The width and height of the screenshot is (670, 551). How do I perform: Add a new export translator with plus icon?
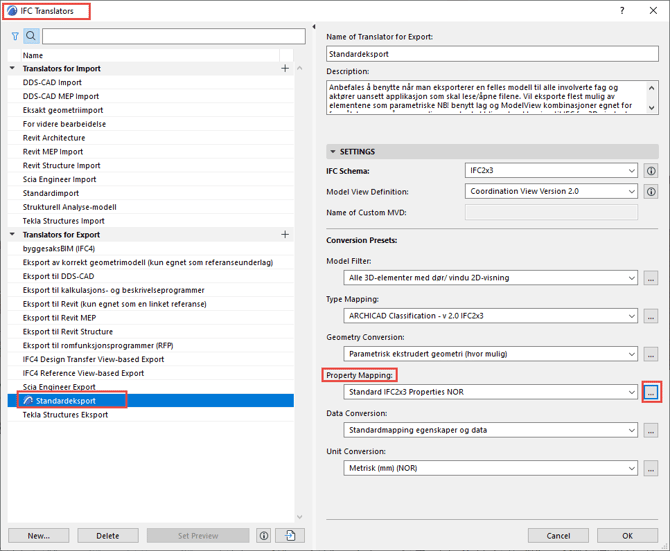click(286, 234)
